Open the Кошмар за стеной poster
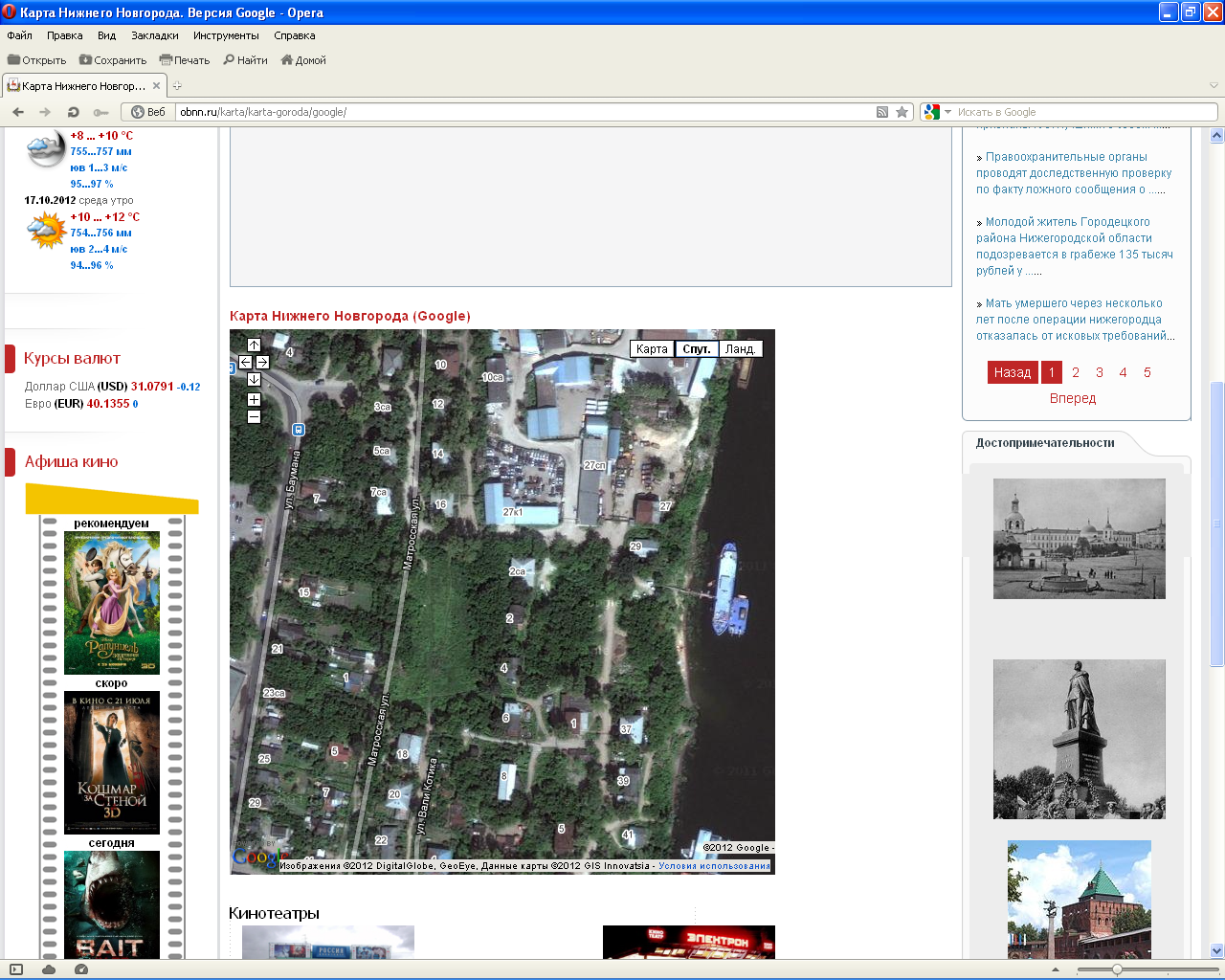Viewport: 1225px width, 980px height. 112,763
